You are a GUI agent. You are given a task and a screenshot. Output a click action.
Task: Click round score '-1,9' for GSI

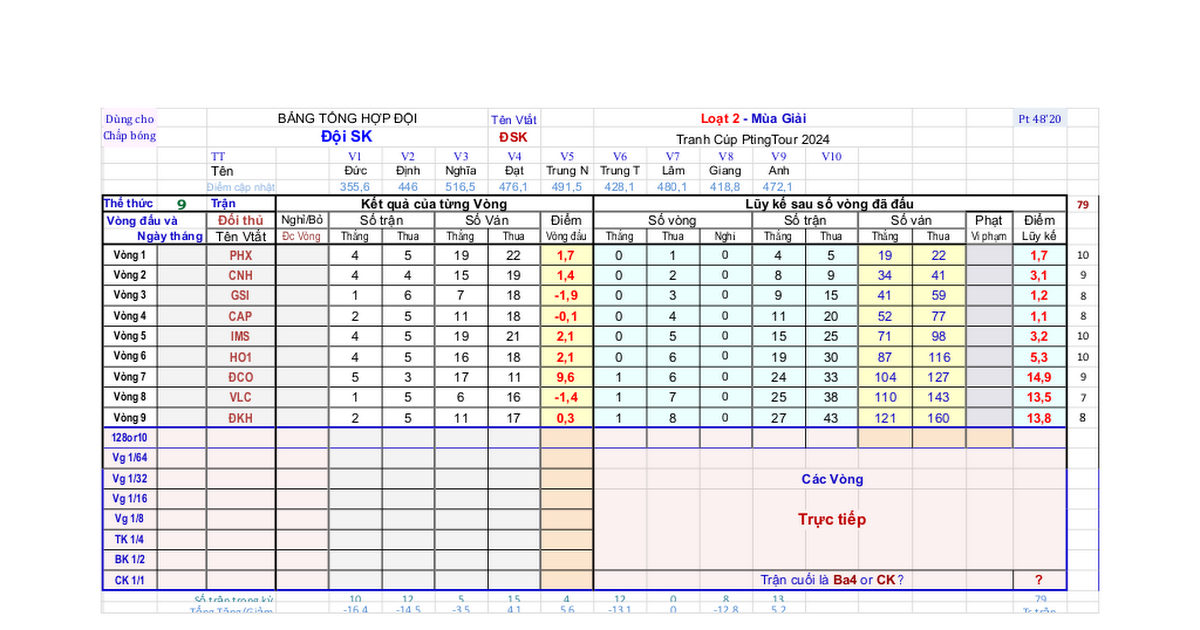(566, 296)
